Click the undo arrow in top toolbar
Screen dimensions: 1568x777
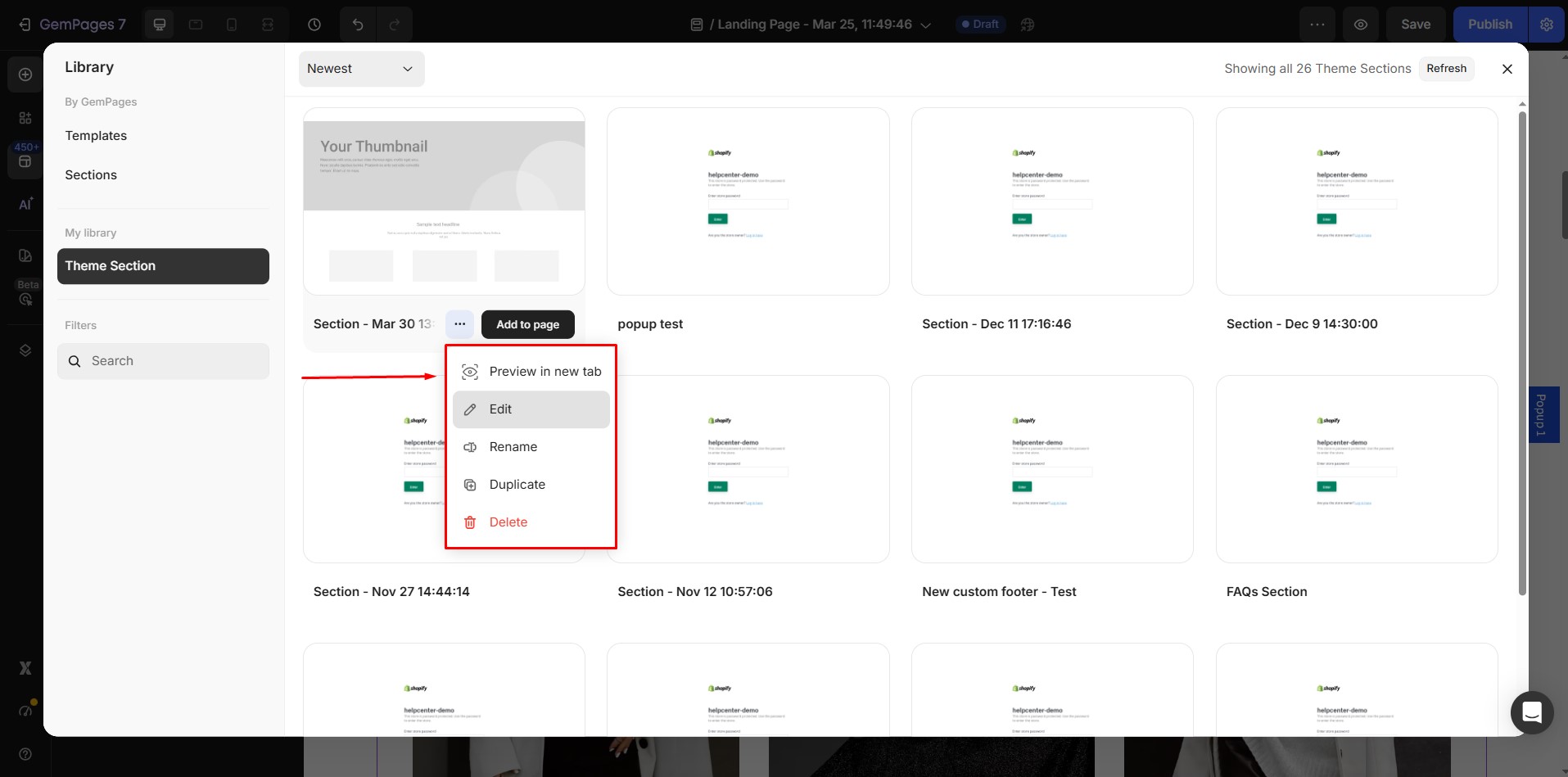click(x=358, y=25)
